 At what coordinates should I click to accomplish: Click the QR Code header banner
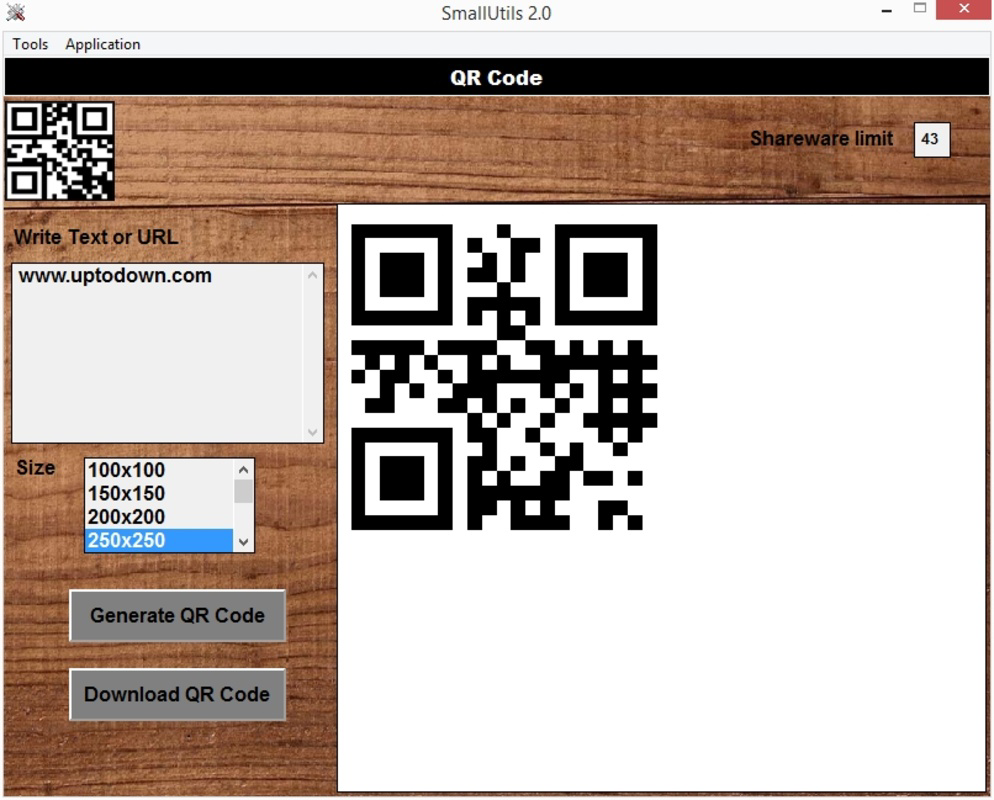tap(496, 77)
